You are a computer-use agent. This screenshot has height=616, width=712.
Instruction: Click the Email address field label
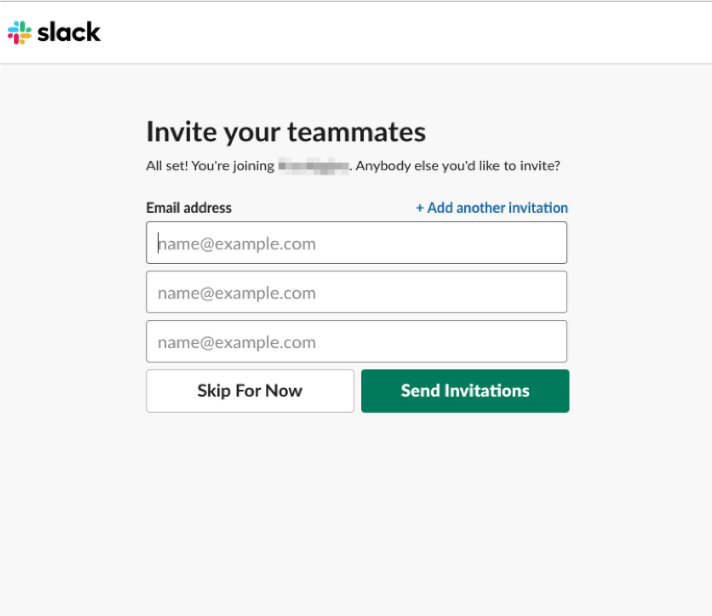coord(189,208)
